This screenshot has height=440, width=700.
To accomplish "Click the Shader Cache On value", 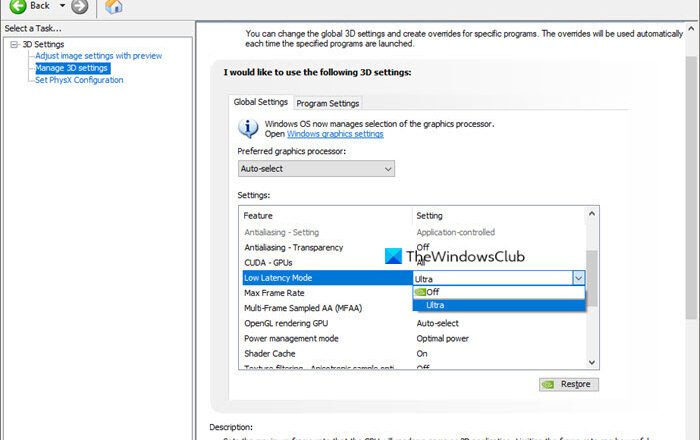I will click(x=422, y=353).
